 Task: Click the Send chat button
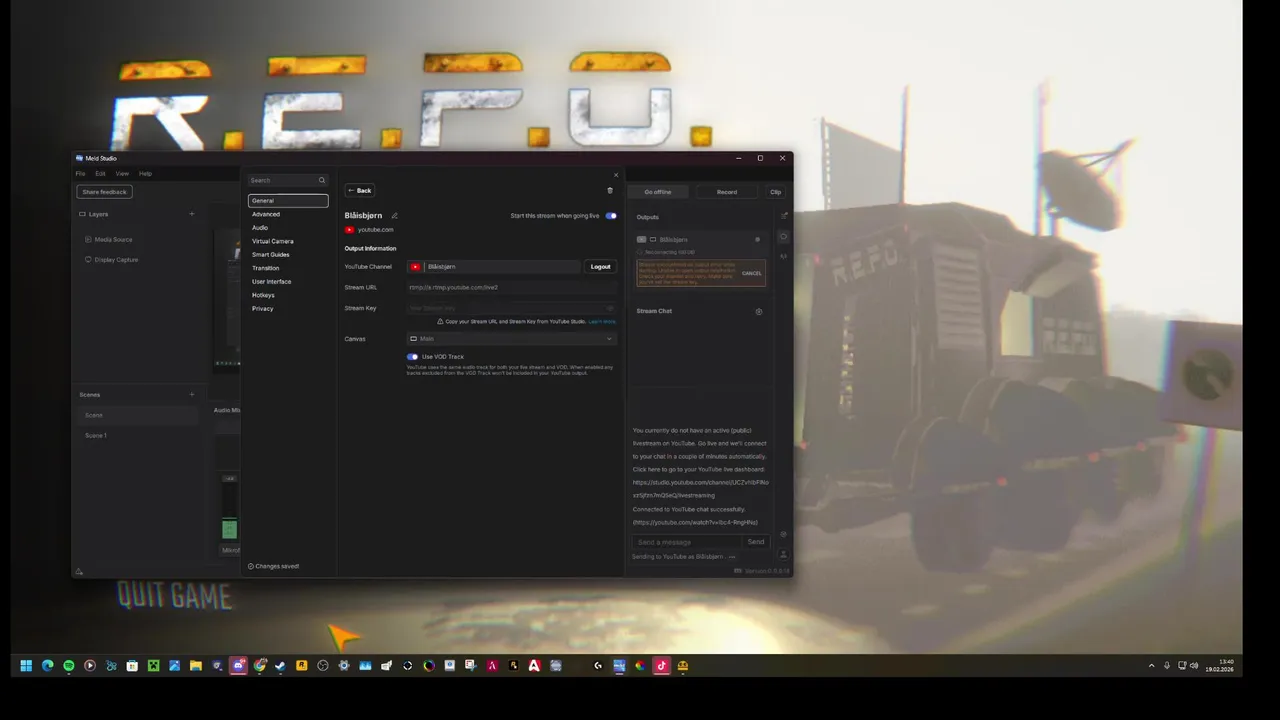coord(756,542)
